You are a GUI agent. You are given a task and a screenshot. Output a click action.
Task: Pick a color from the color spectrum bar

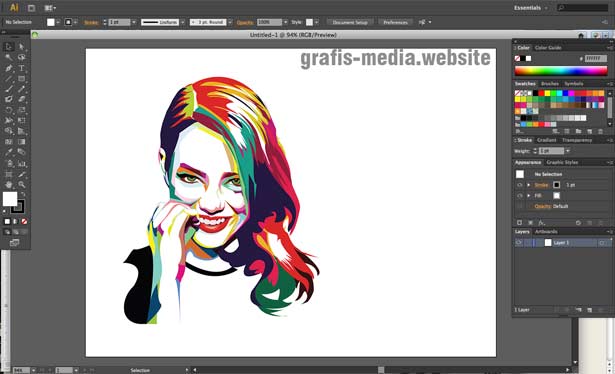coord(561,71)
